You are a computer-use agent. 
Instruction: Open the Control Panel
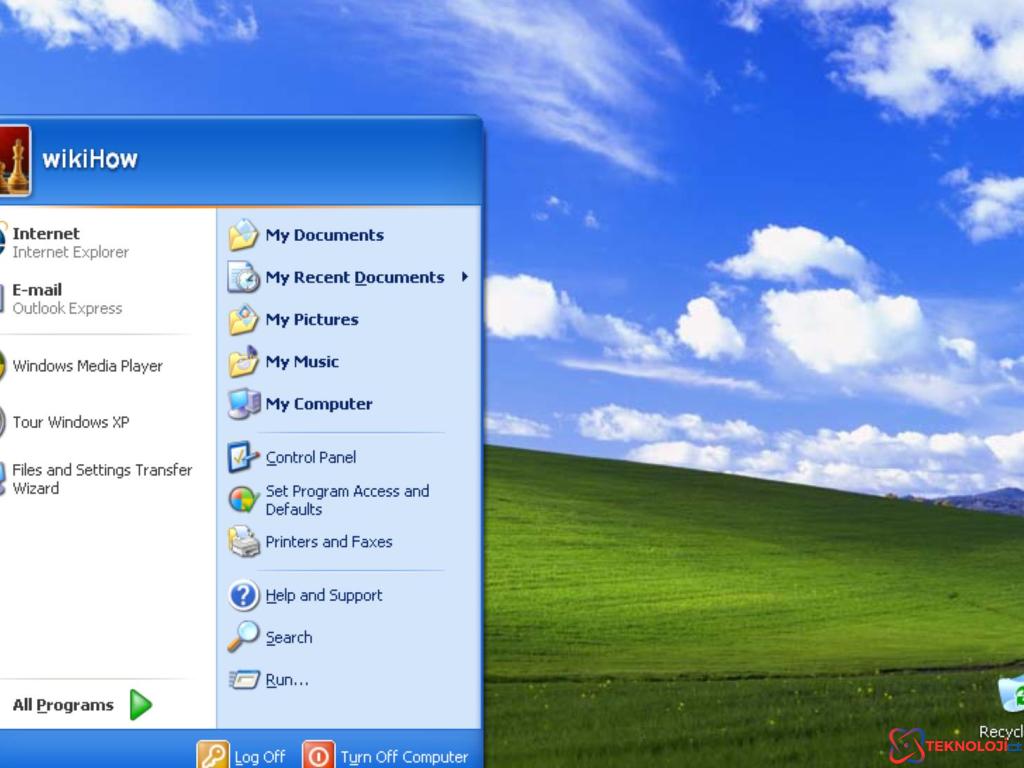pyautogui.click(x=310, y=457)
